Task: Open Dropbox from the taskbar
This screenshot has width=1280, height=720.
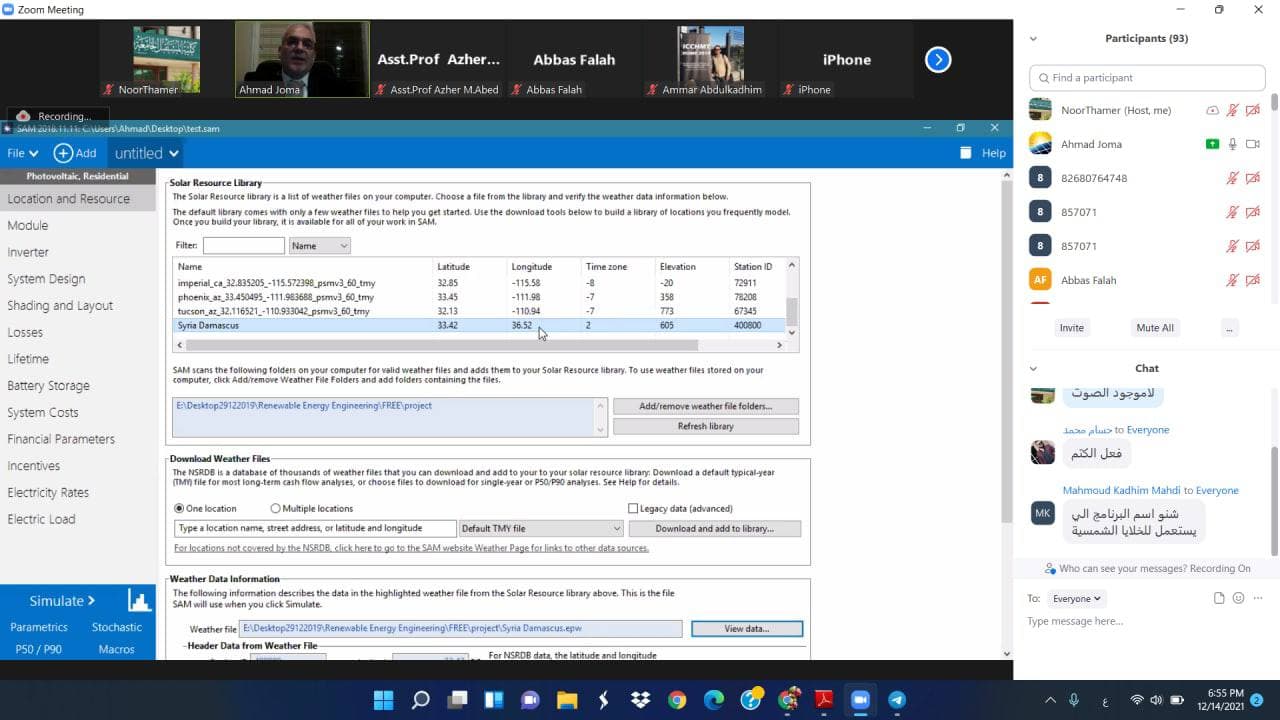Action: pos(640,700)
